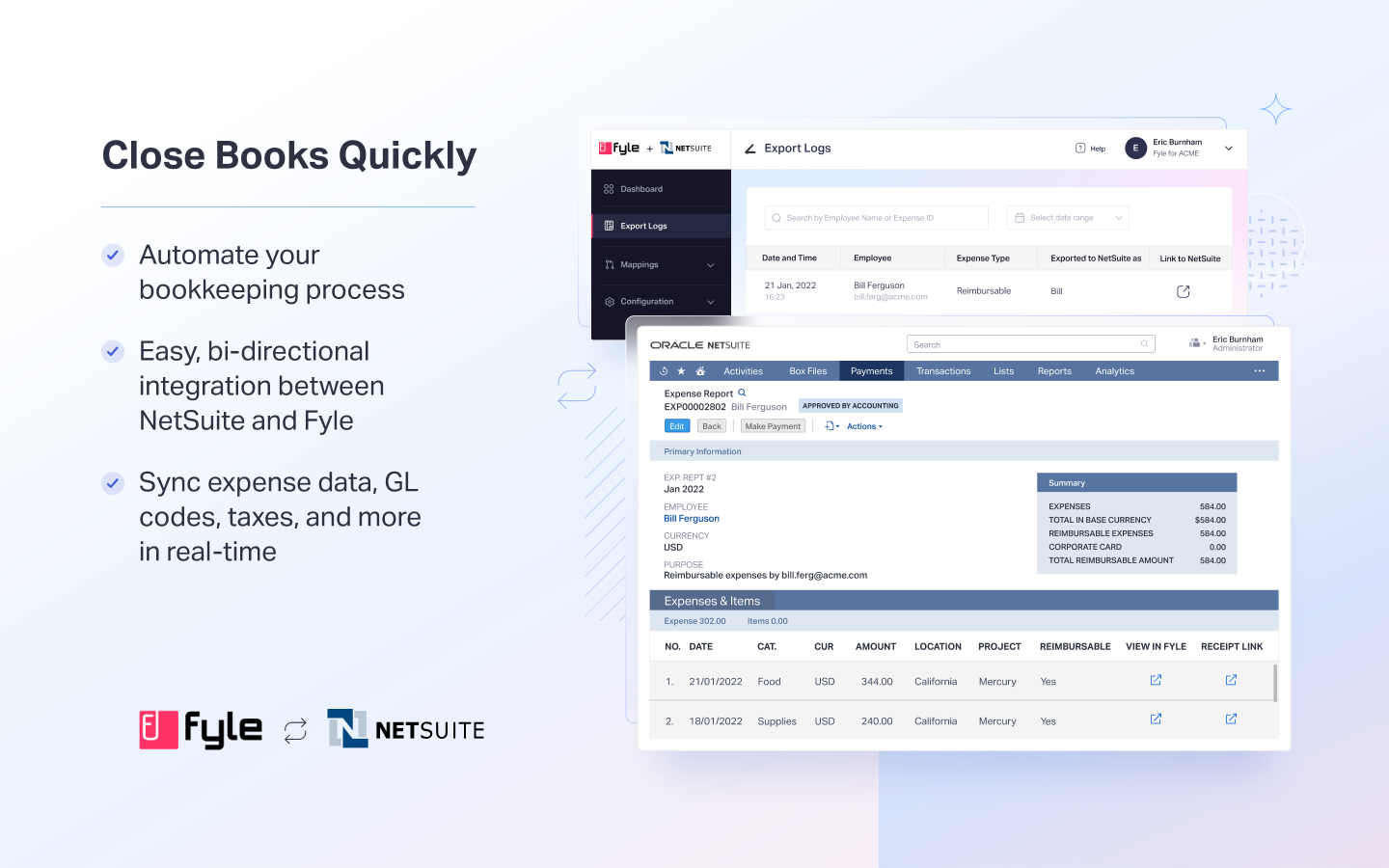This screenshot has width=1389, height=868.
Task: Click the star shortcuts icon
Action: (682, 371)
